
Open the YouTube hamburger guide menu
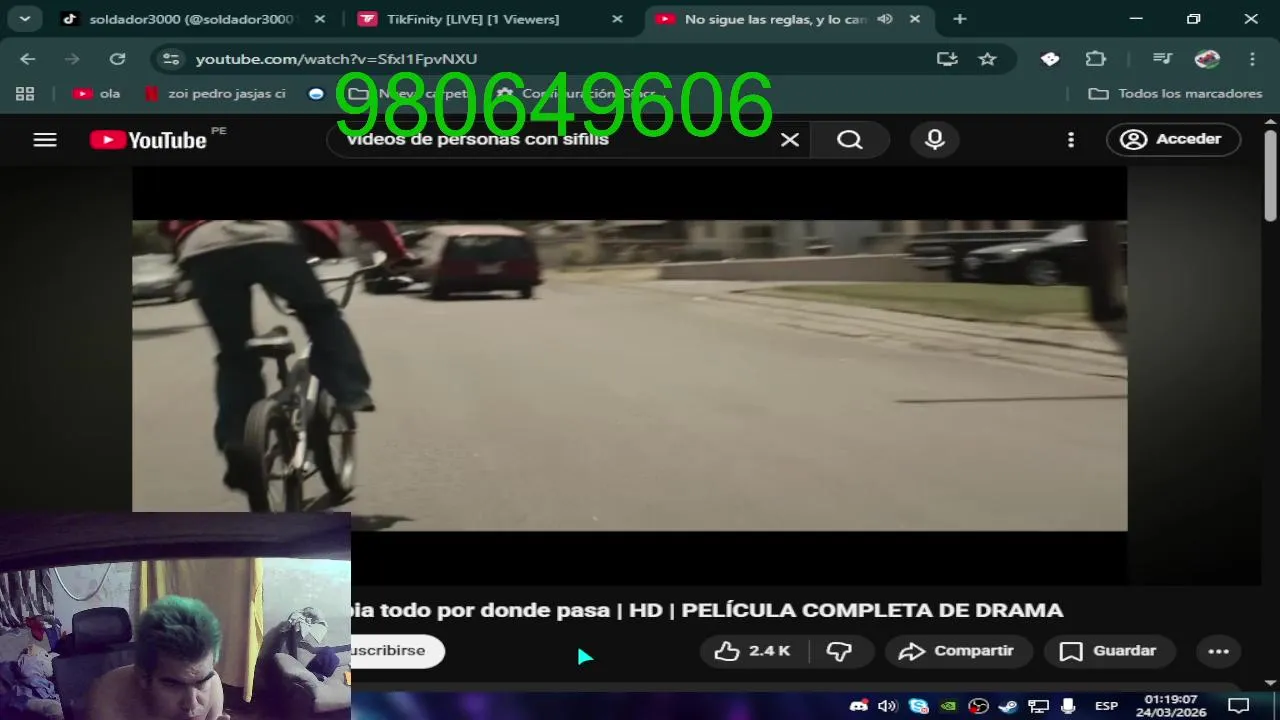(45, 140)
